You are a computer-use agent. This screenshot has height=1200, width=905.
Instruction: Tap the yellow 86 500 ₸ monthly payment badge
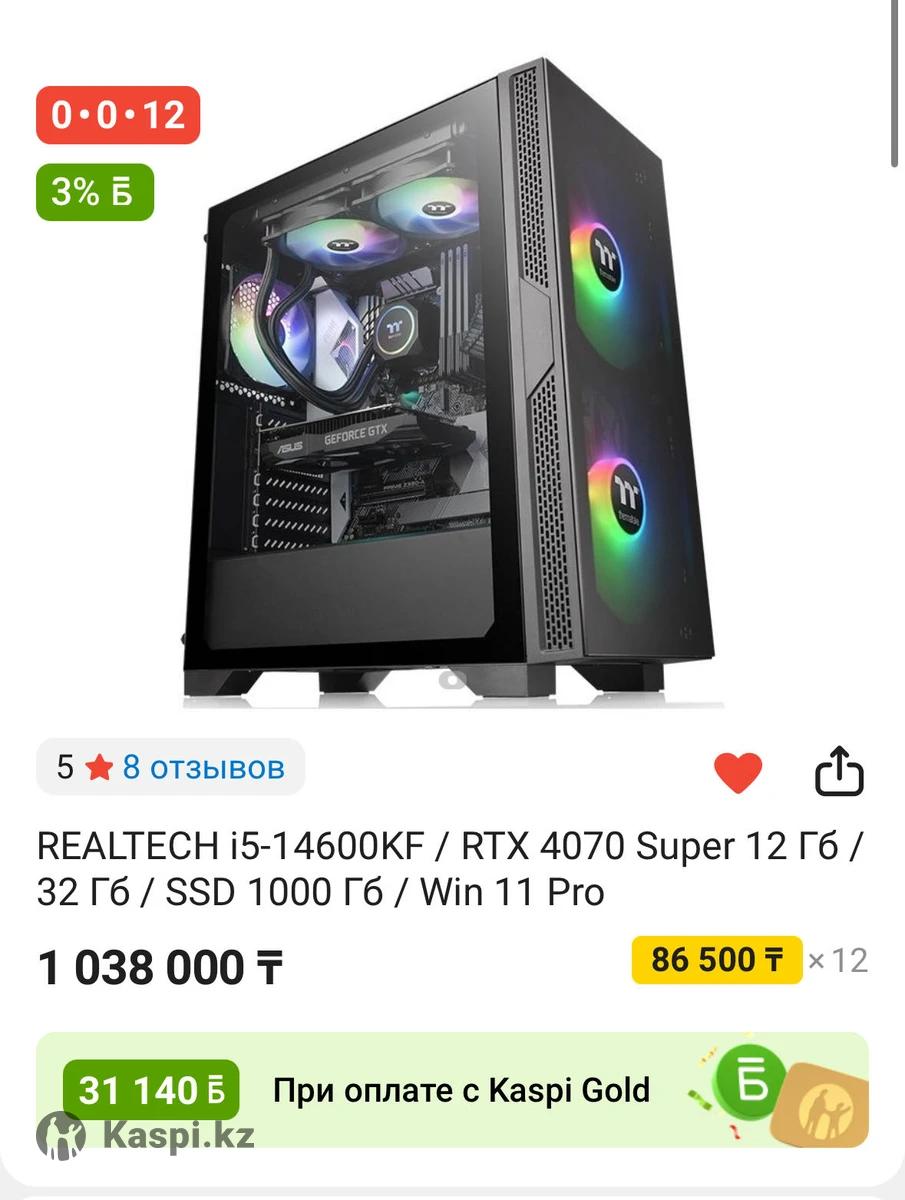[x=716, y=960]
